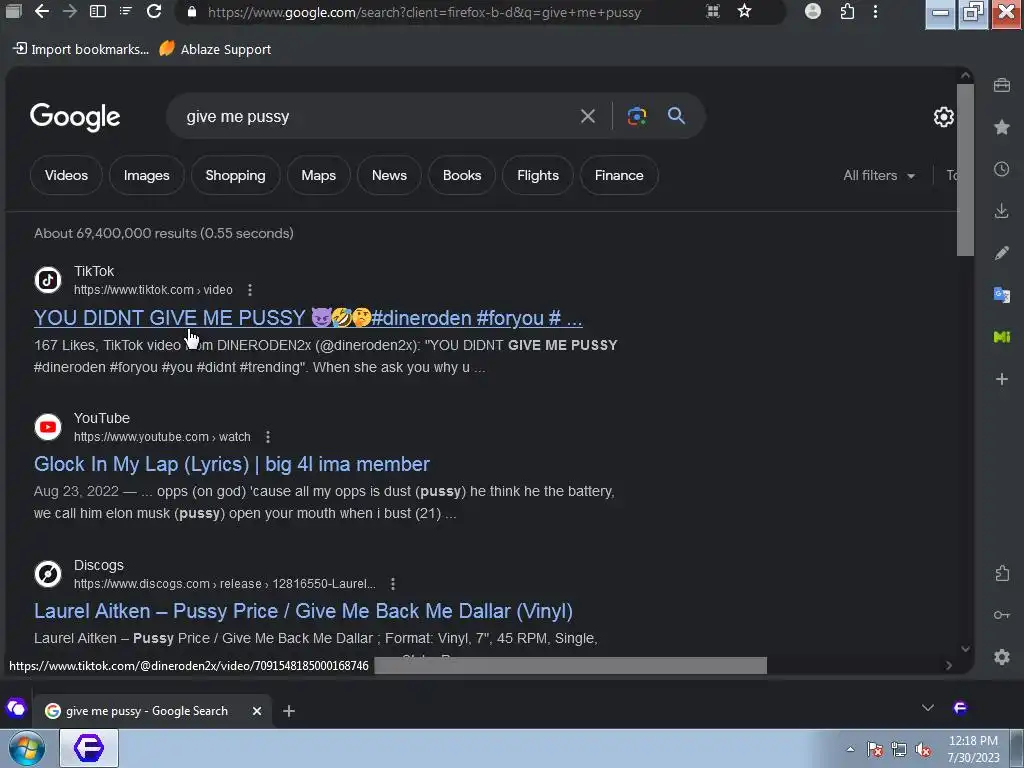The width and height of the screenshot is (1024, 768).
Task: Close the Google Search tab
Action: pyautogui.click(x=257, y=711)
